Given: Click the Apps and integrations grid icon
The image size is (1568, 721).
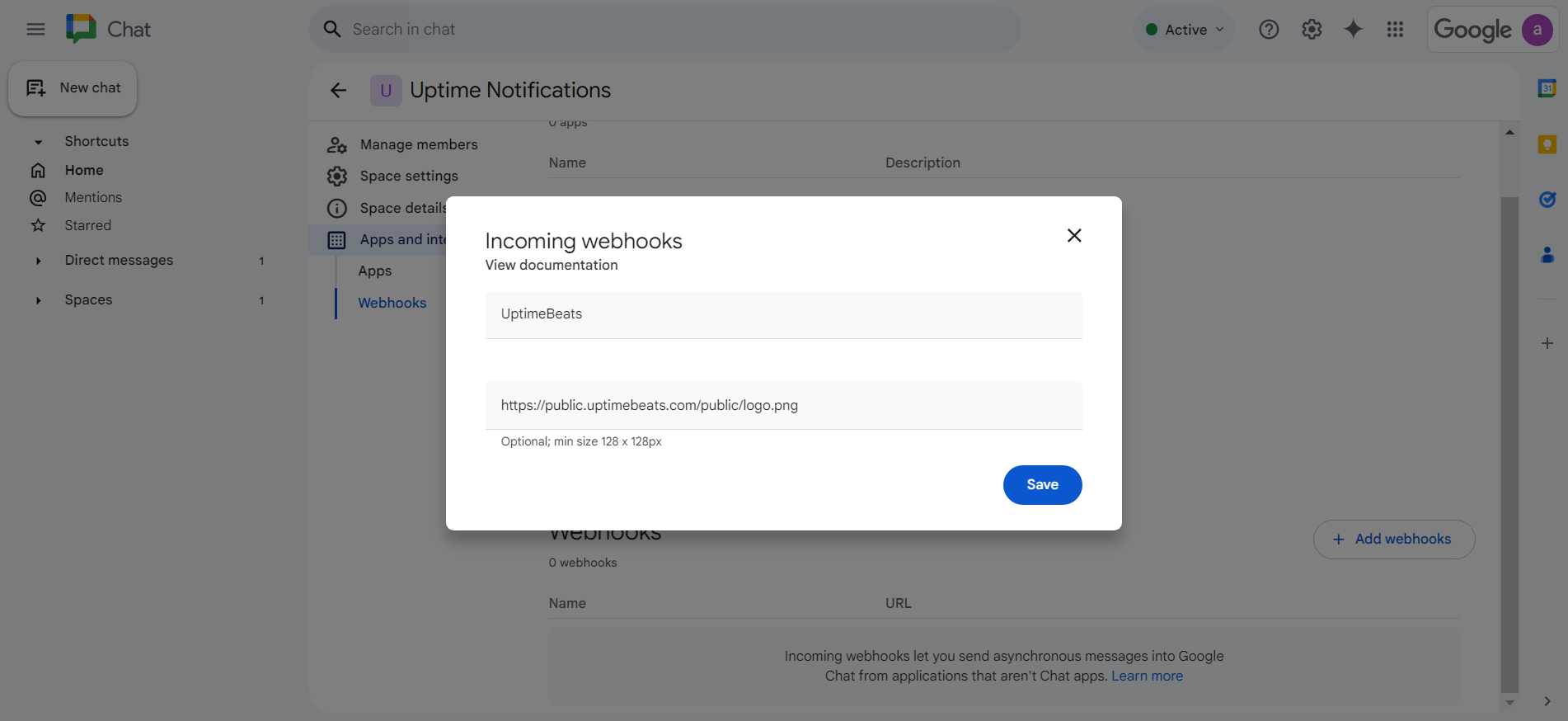Looking at the screenshot, I should point(336,240).
